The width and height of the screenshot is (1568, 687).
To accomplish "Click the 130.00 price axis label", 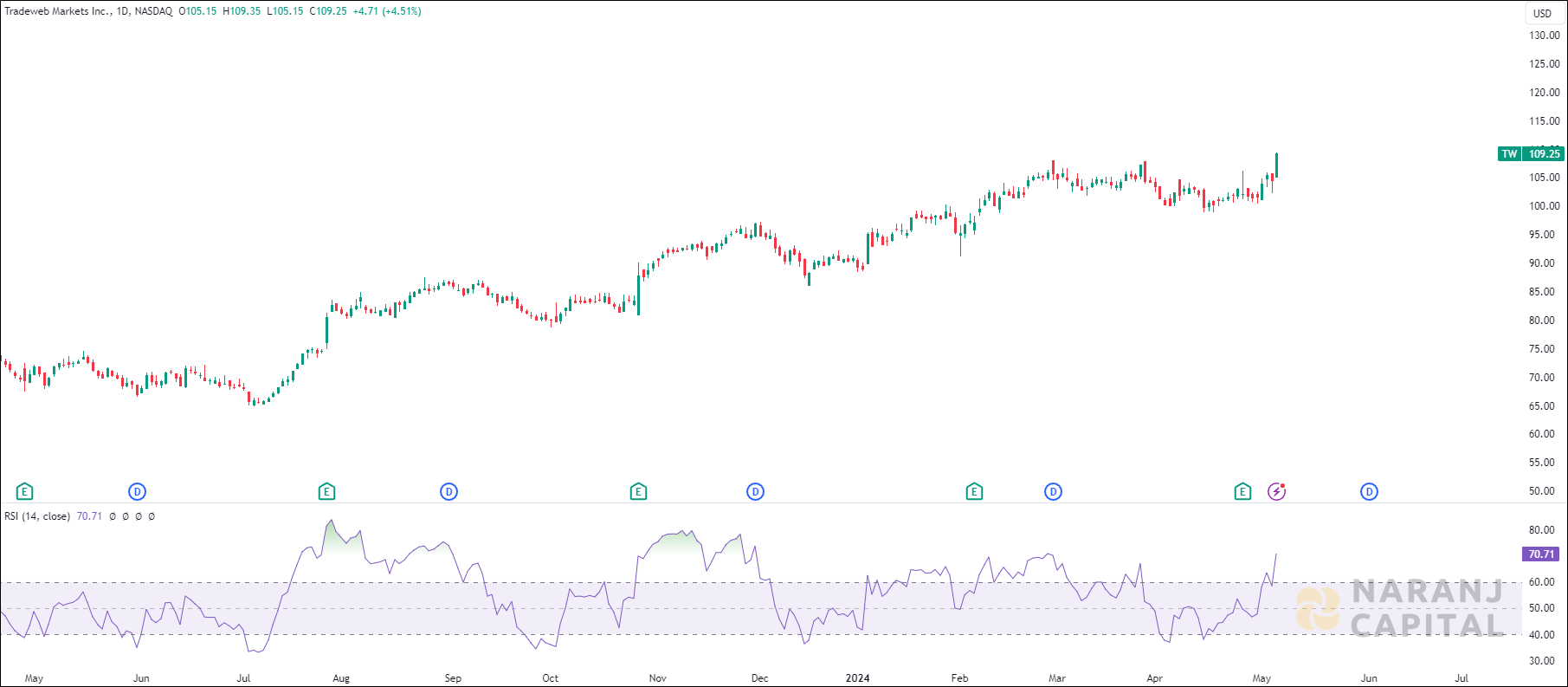I will 1544,36.
